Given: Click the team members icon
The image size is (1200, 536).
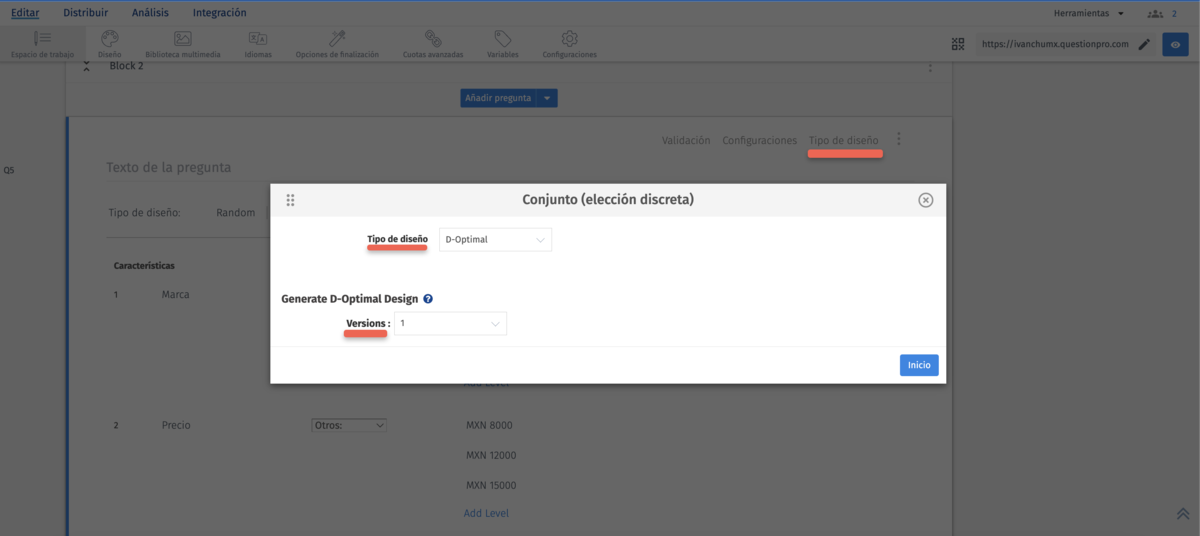Looking at the screenshot, I should click(x=1155, y=13).
